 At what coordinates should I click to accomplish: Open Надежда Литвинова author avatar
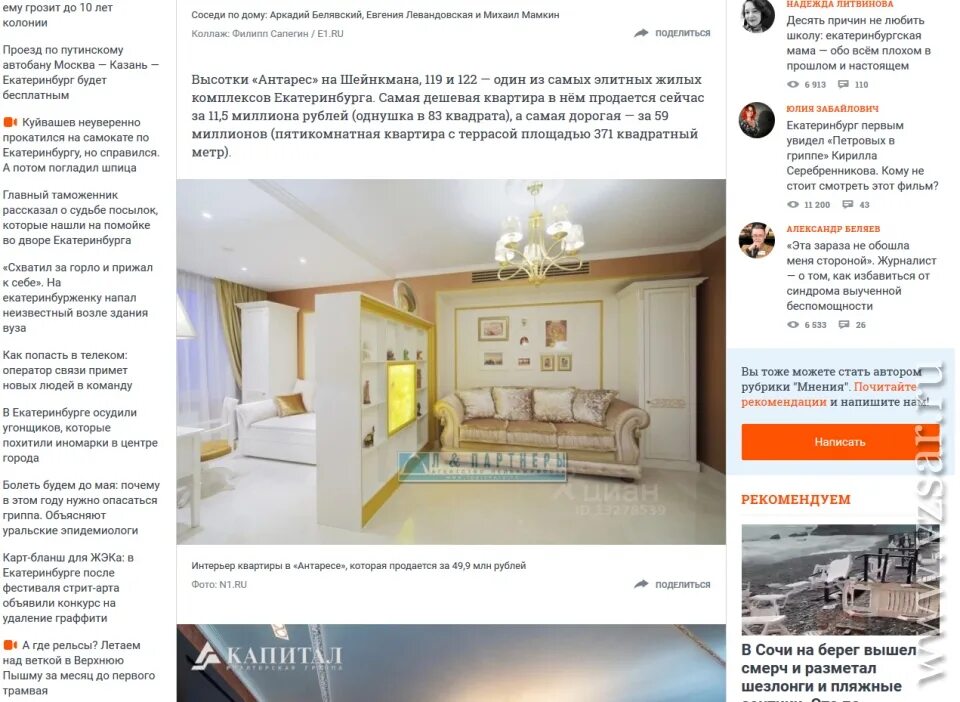tap(757, 15)
